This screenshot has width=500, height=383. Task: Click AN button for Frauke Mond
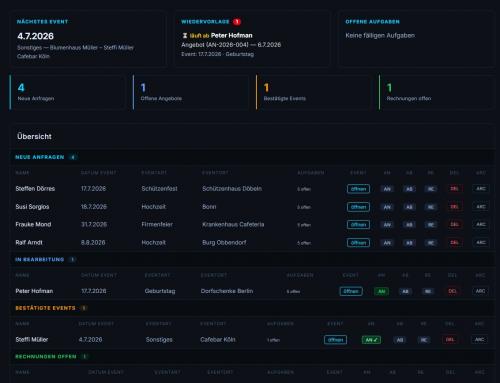click(387, 225)
